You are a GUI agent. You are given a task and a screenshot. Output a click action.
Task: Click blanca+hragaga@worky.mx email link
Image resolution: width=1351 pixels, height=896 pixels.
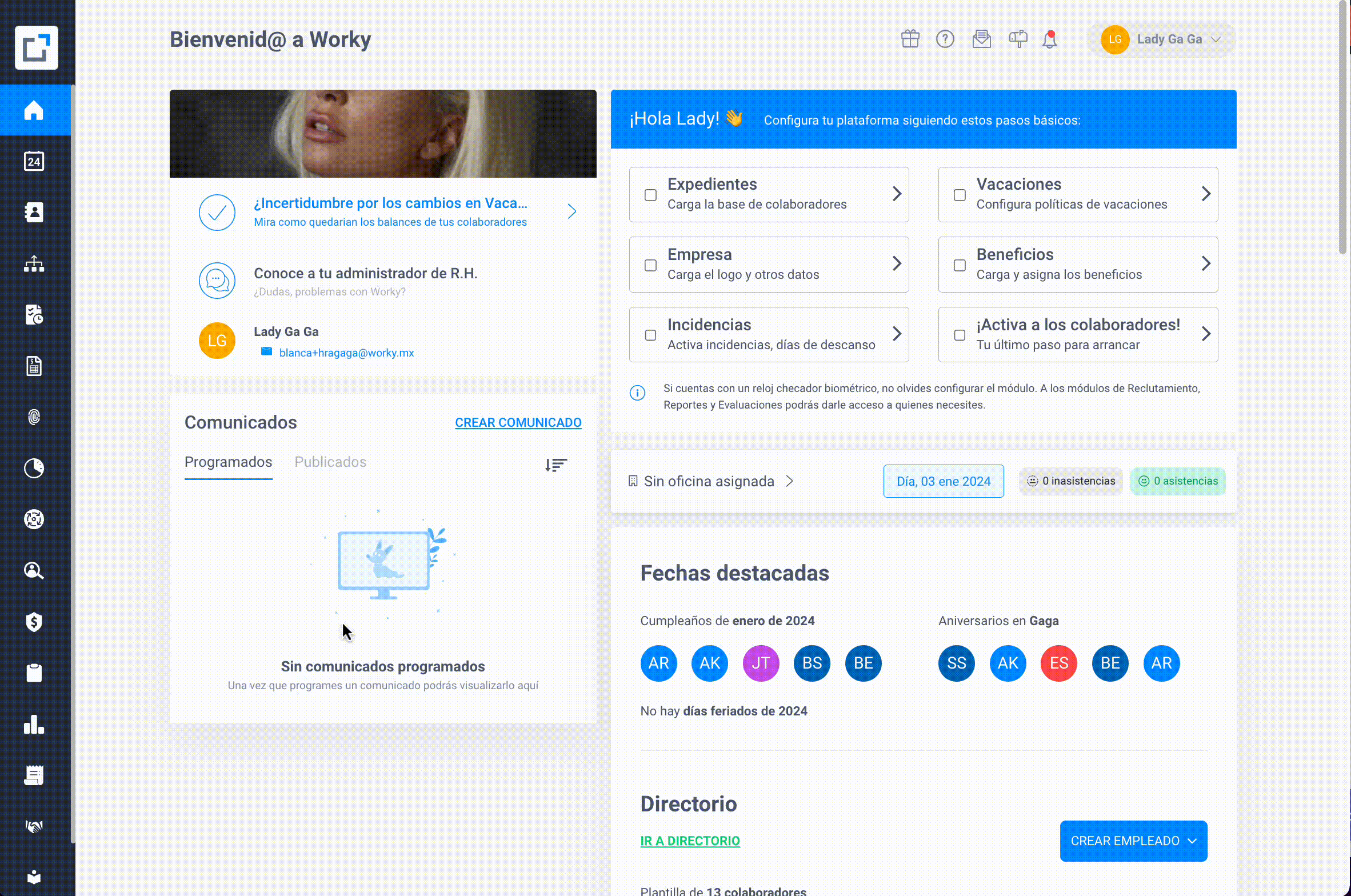click(346, 353)
